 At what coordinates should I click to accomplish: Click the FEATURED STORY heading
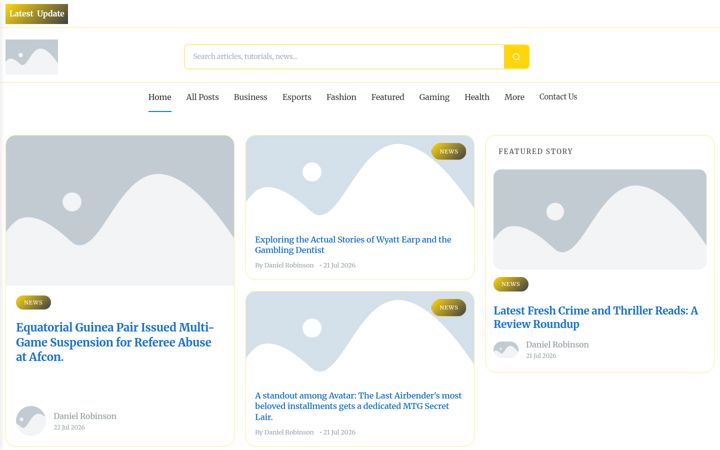pyautogui.click(x=535, y=152)
